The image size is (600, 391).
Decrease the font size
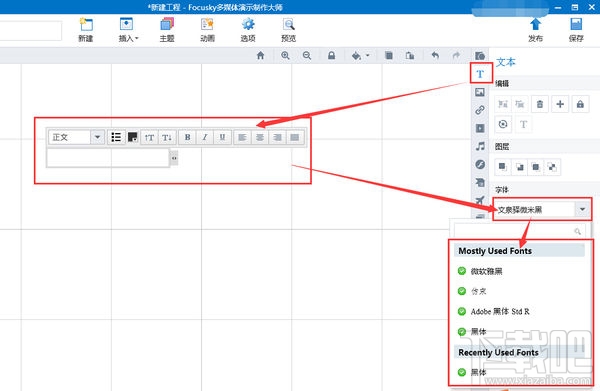[167, 137]
